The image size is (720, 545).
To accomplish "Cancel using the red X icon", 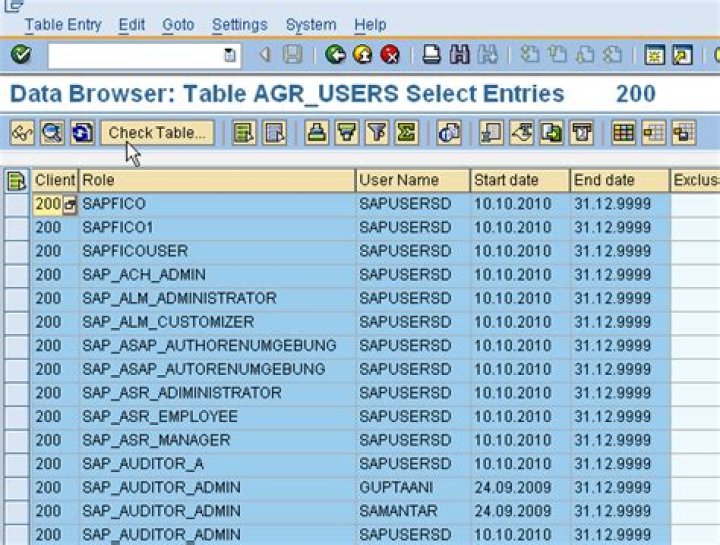I will point(390,55).
